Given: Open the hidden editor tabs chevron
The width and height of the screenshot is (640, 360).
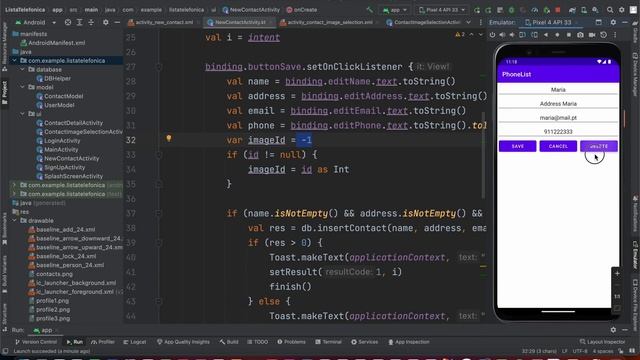Looking at the screenshot, I should (469, 22).
